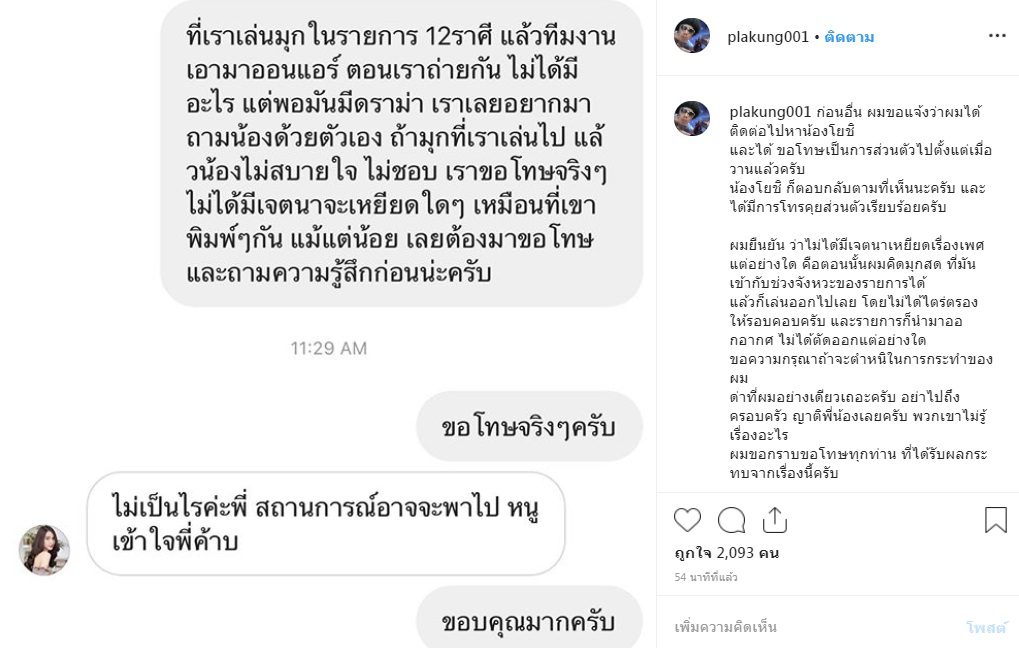This screenshot has height=648, width=1019.
Task: Like the post with the heart icon
Action: pos(687,520)
